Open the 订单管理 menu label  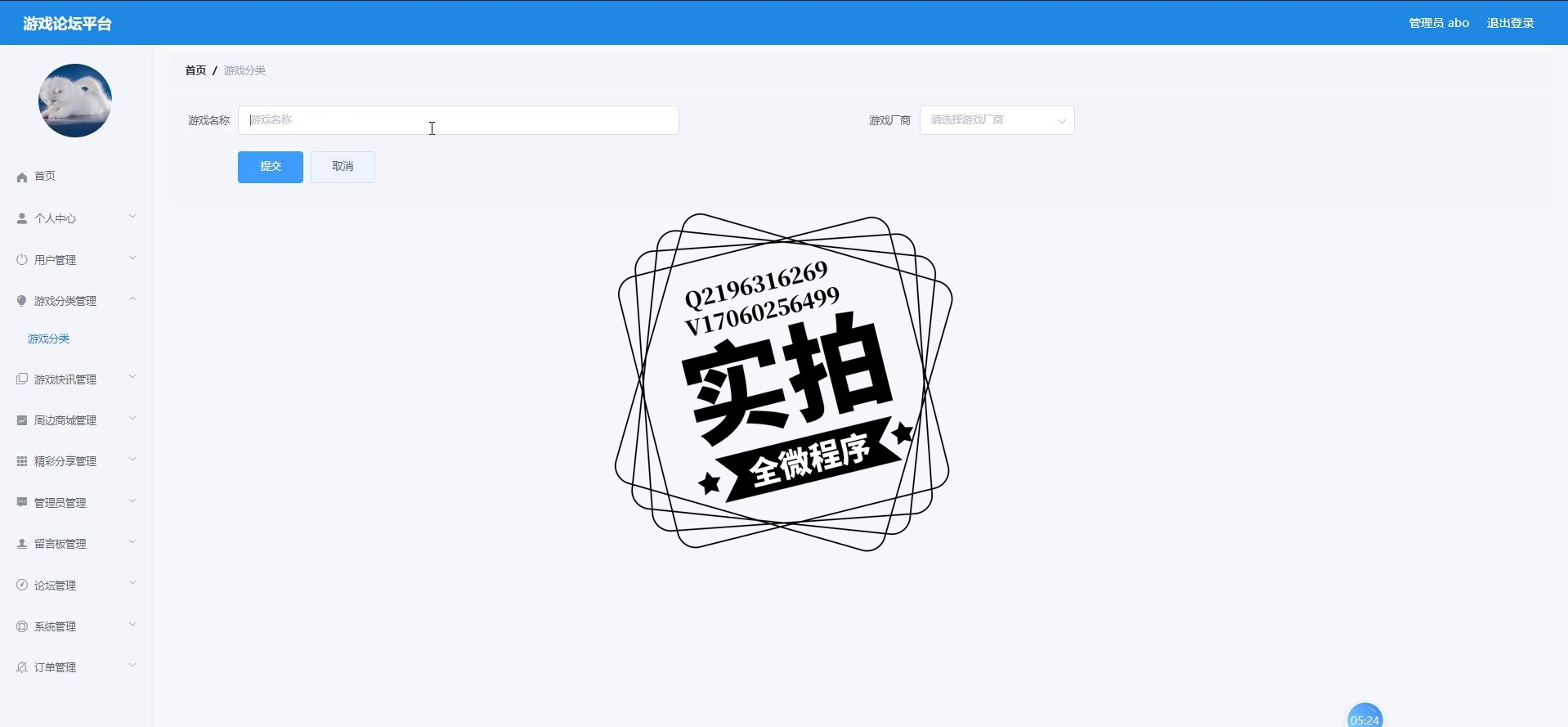[55, 667]
